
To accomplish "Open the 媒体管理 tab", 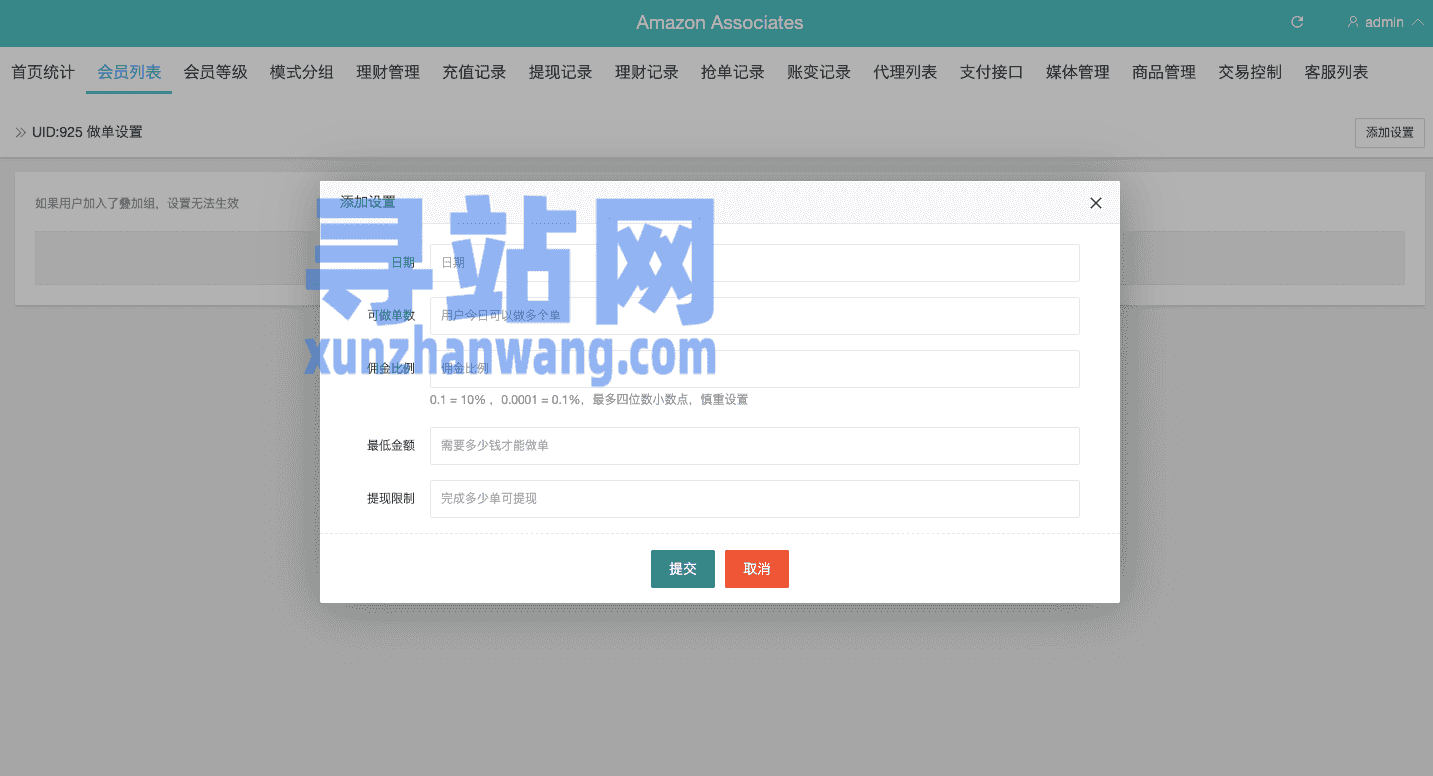I will [1078, 72].
